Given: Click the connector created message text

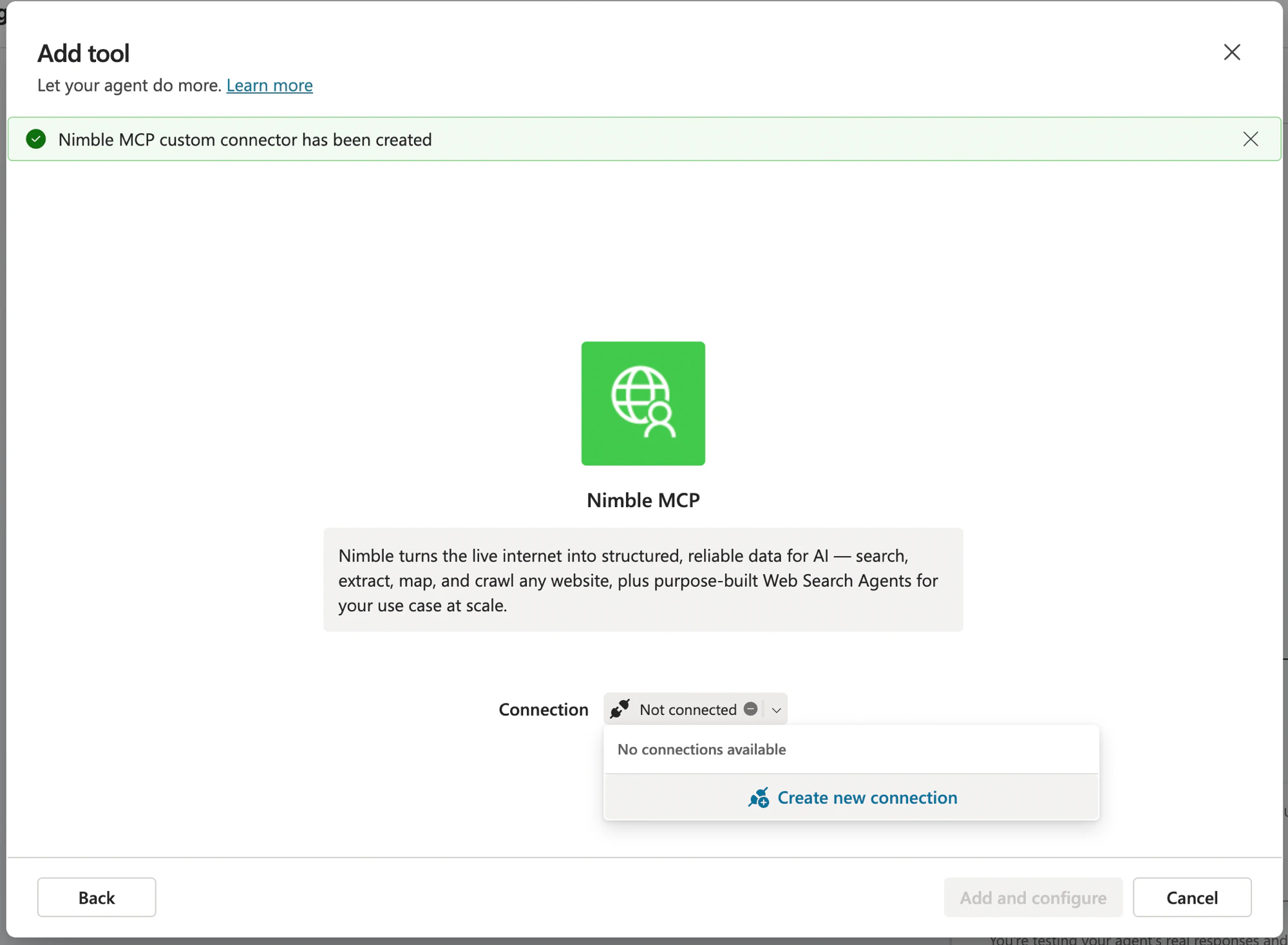Looking at the screenshot, I should (x=245, y=139).
